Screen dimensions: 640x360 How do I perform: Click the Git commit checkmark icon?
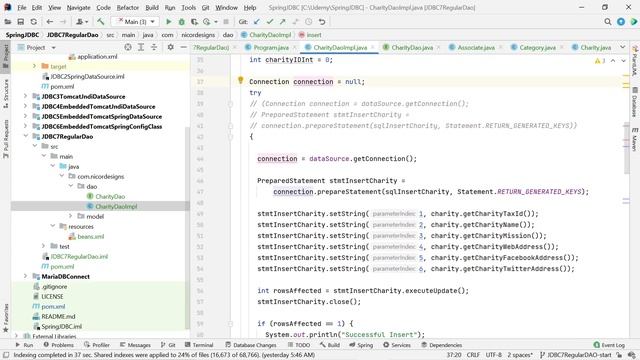(269, 22)
